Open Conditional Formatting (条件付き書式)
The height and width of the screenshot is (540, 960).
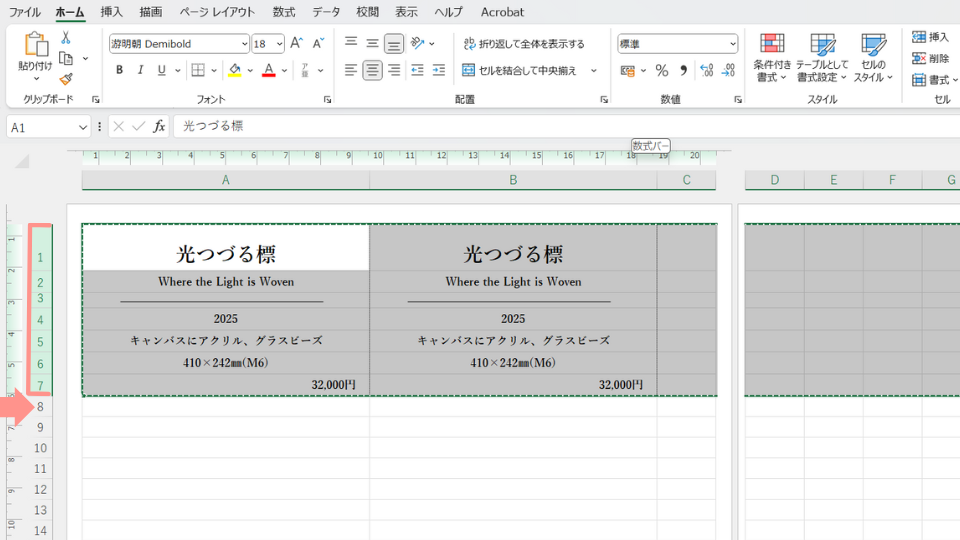pos(772,57)
